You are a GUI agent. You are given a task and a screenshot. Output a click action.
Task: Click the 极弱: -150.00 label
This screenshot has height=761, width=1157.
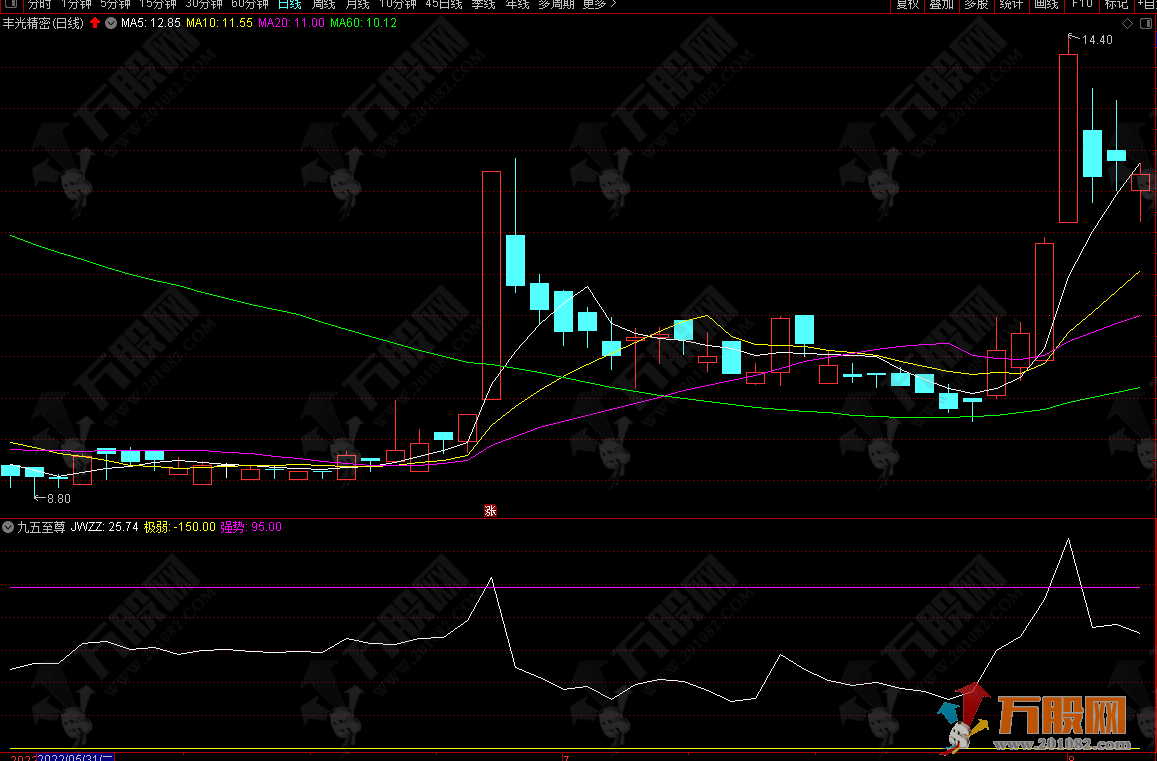(x=180, y=527)
